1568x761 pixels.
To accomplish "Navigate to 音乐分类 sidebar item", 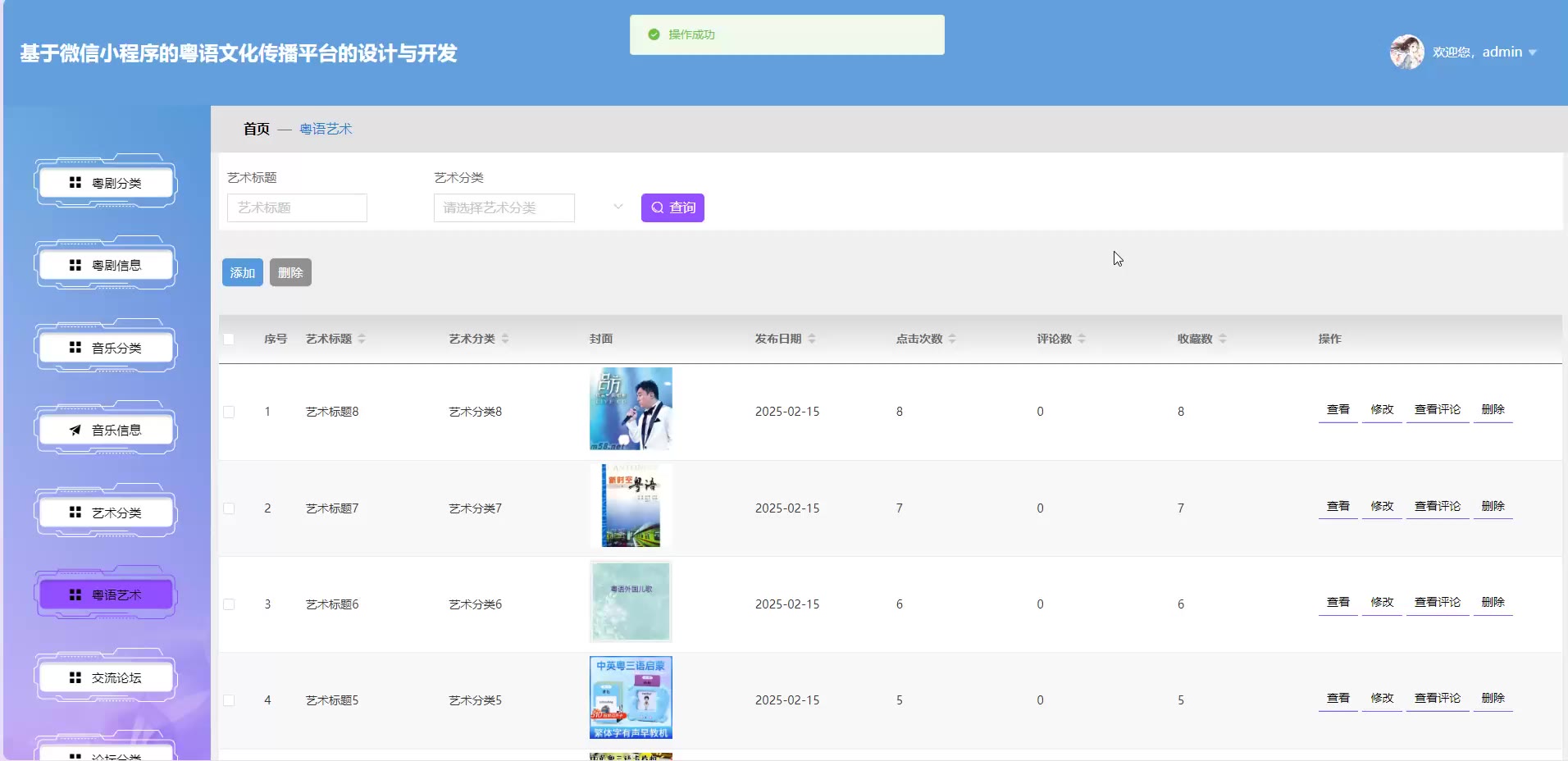I will coord(106,348).
